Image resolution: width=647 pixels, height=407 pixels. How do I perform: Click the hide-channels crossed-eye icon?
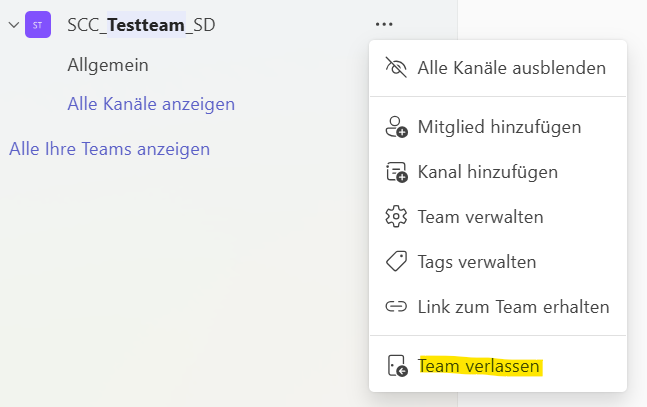(x=397, y=68)
